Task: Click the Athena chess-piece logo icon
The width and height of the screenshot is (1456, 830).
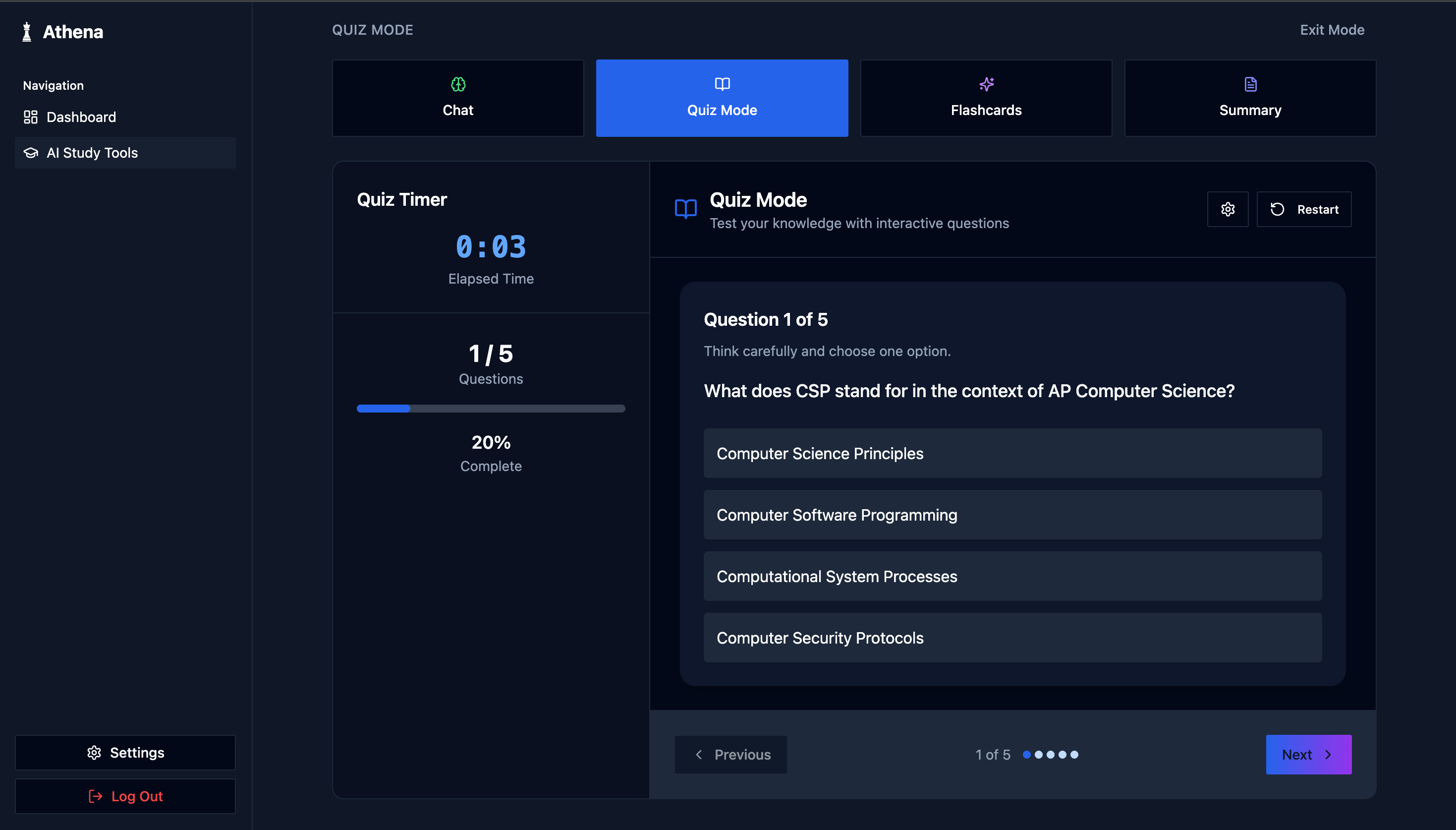Action: (x=26, y=32)
